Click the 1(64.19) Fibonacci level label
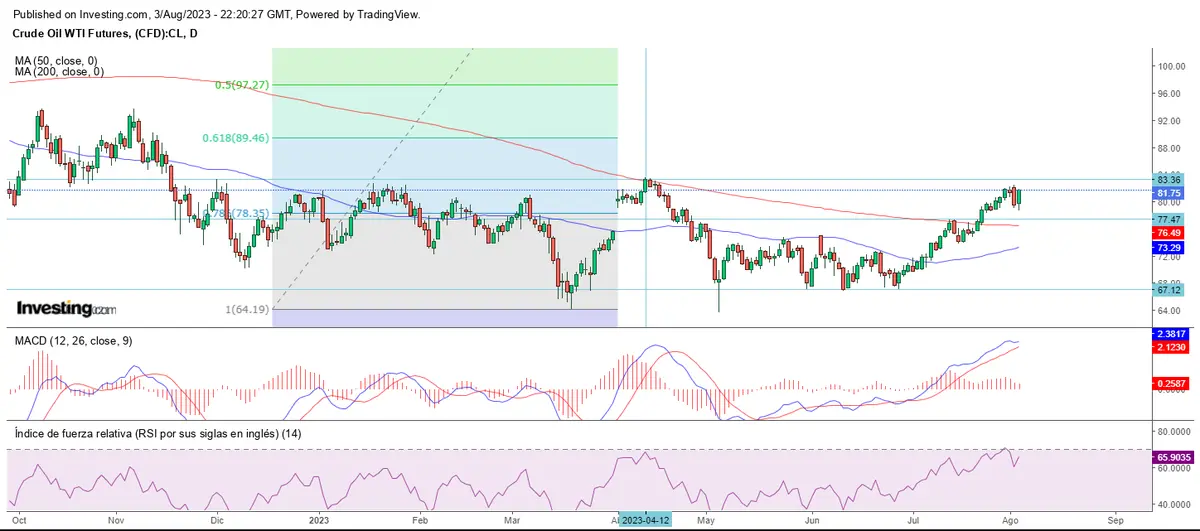Image resolution: width=1200 pixels, height=531 pixels. (x=246, y=310)
